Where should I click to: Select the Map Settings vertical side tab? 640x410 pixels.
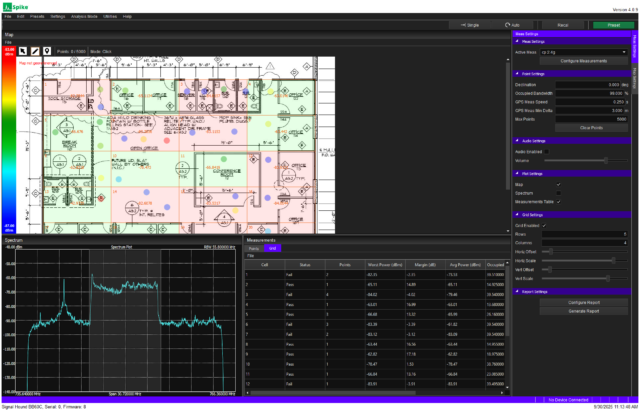click(x=635, y=78)
